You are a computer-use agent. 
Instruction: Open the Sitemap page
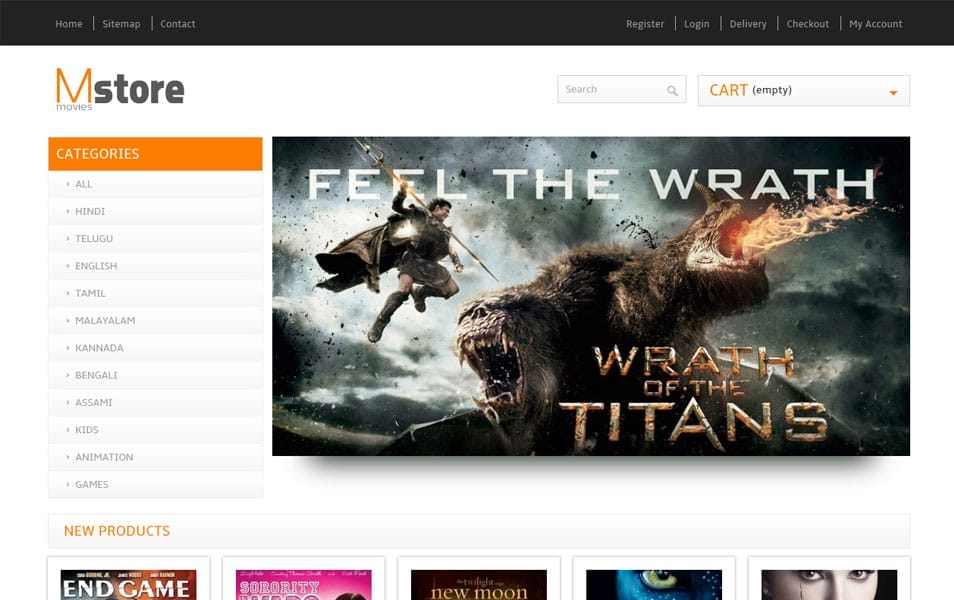click(121, 24)
